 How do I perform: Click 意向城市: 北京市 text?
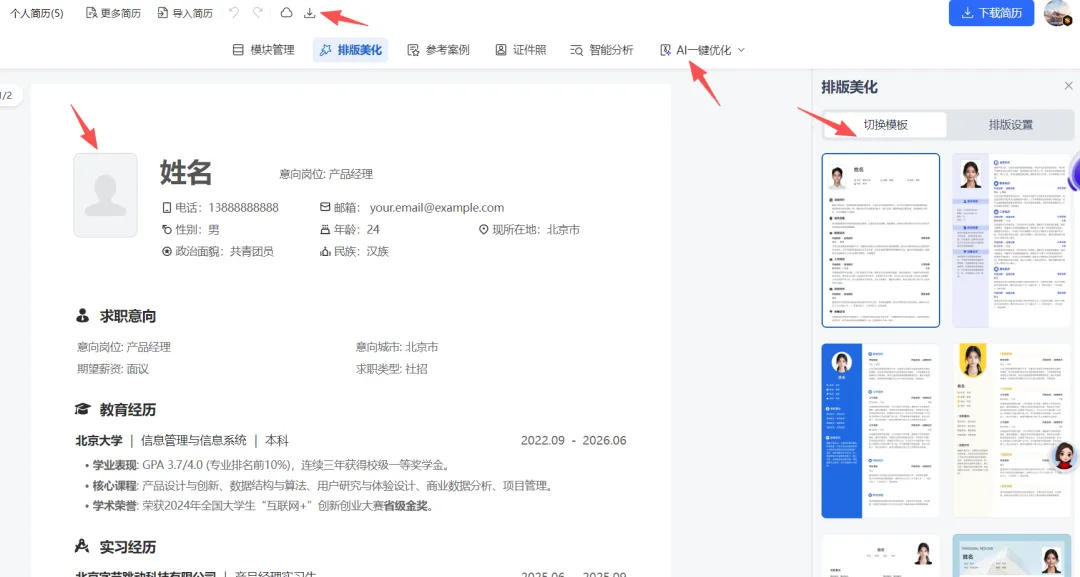(x=397, y=347)
